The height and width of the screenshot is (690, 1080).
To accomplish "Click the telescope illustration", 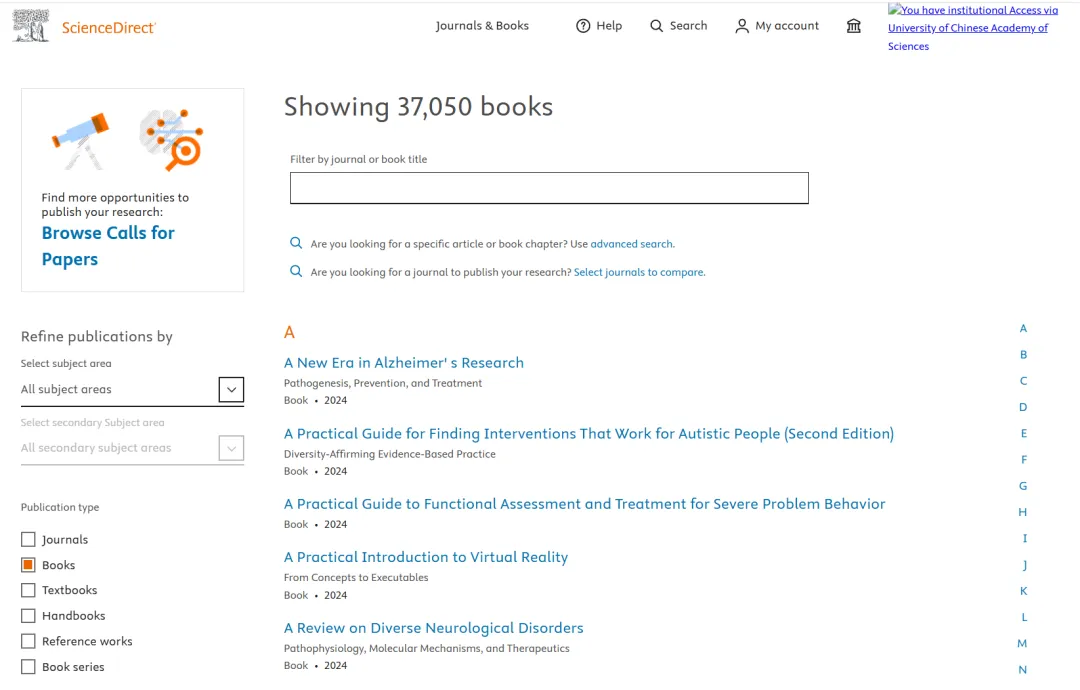I will click(81, 139).
